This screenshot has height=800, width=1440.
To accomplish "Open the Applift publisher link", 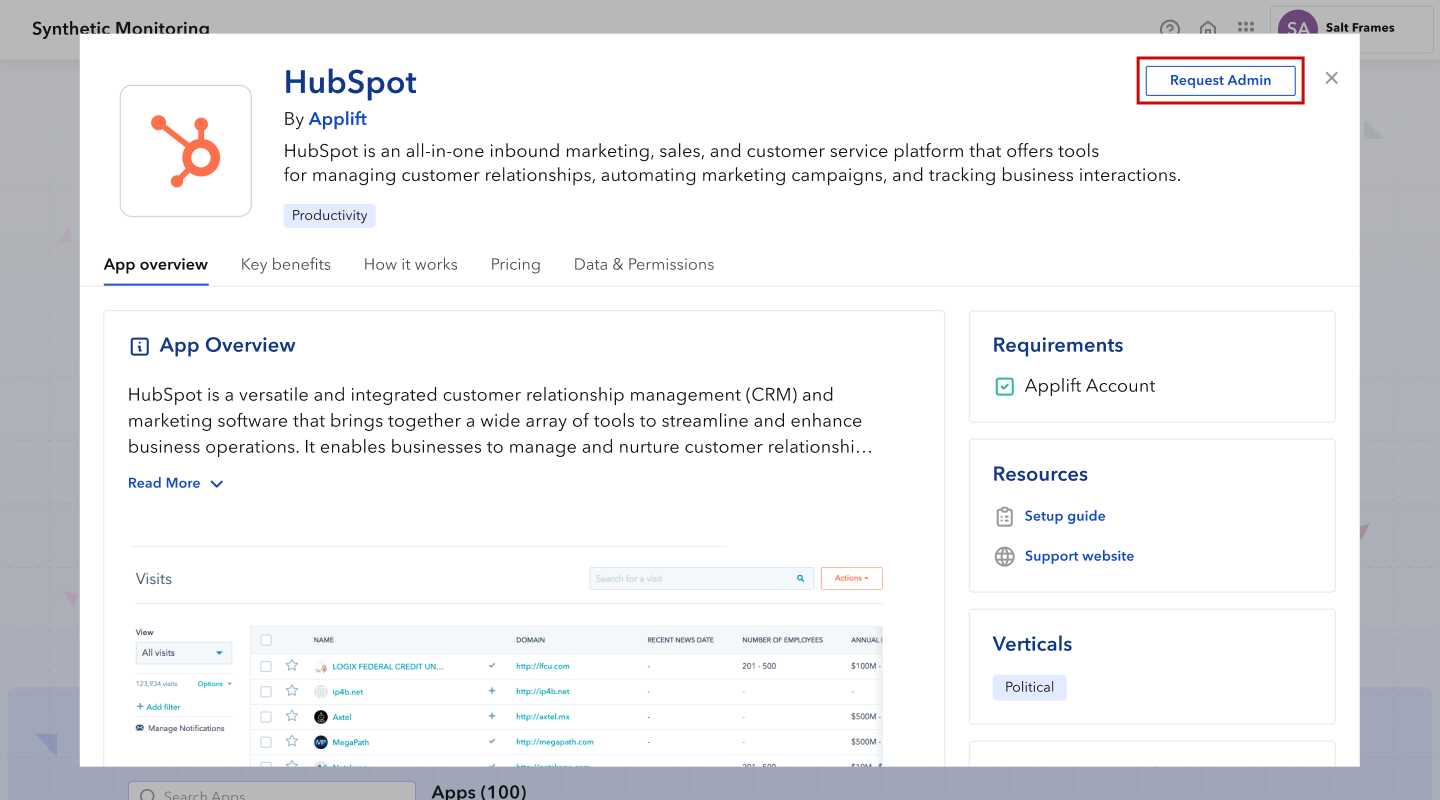I will 337,118.
